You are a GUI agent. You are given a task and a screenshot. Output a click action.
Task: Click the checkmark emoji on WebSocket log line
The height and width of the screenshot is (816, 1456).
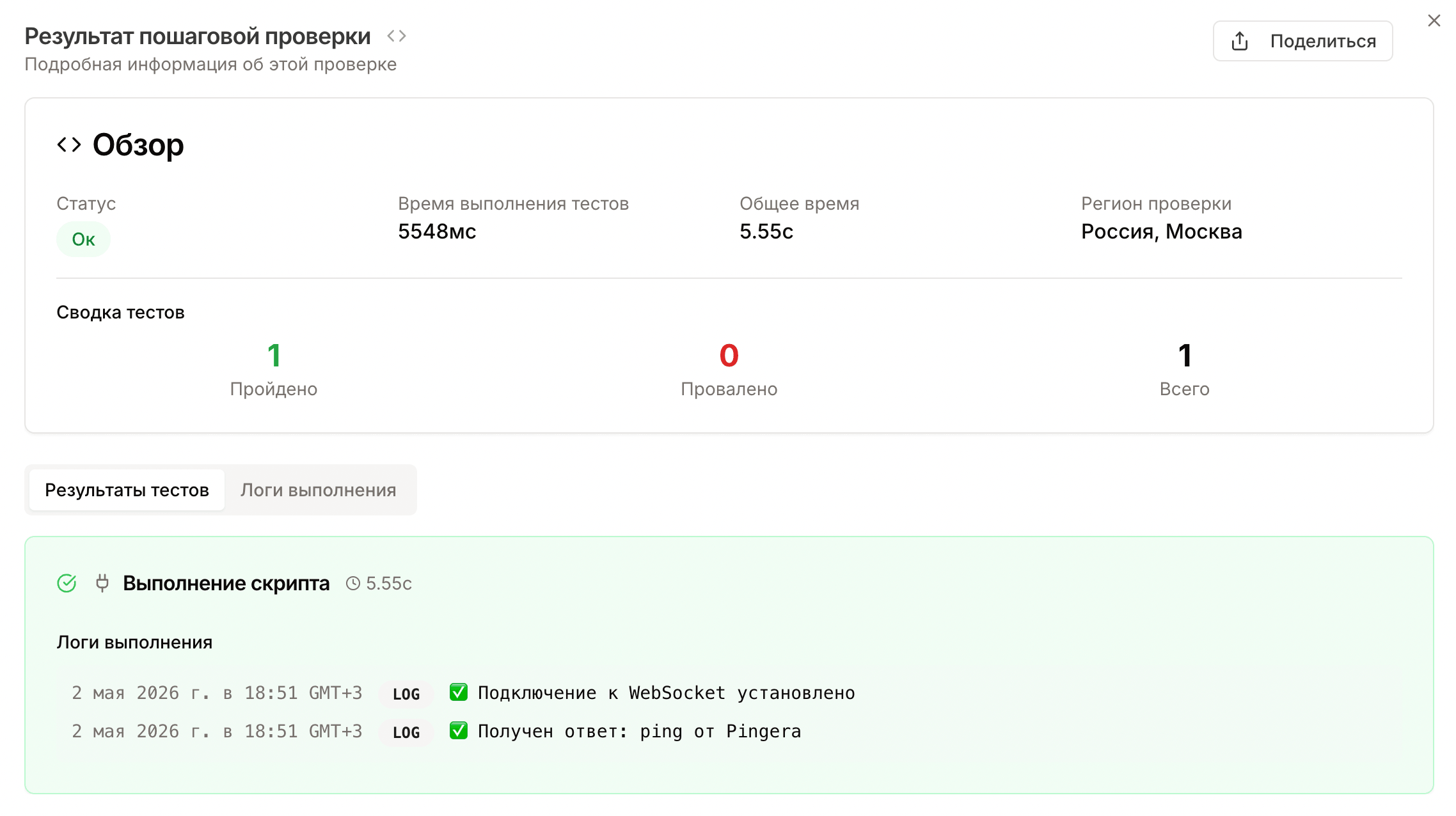coord(459,693)
